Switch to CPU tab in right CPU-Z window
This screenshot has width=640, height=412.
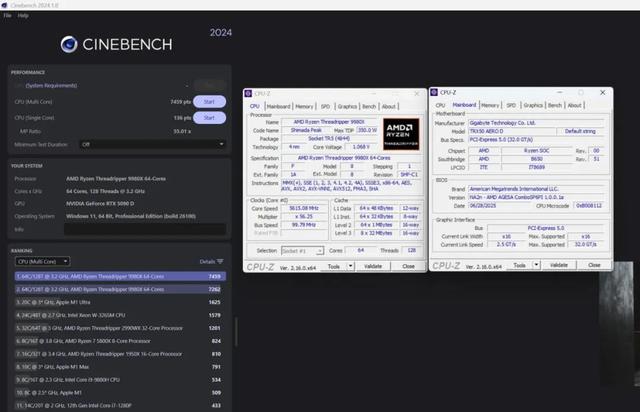click(440, 105)
